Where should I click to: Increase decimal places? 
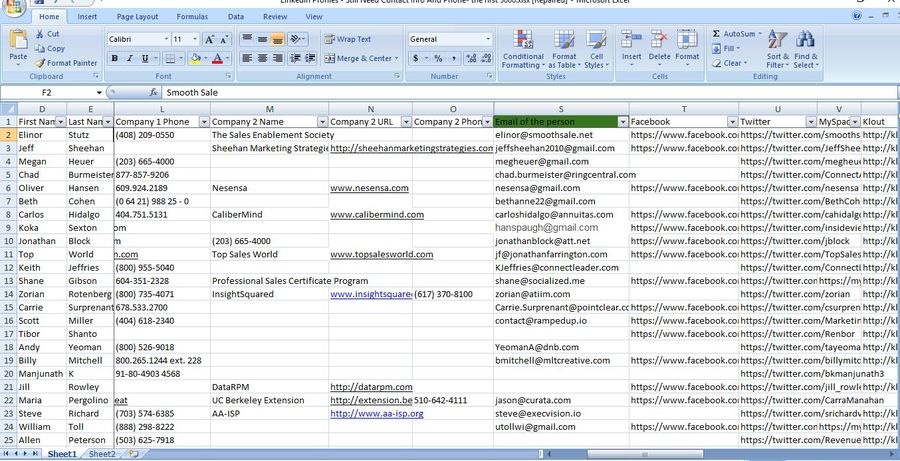471,59
